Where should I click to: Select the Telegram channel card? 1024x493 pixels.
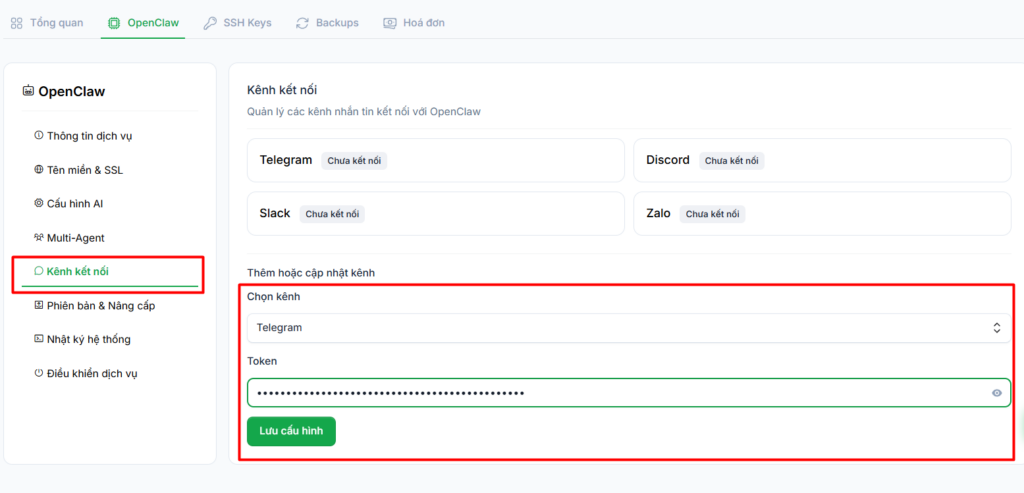(x=436, y=160)
